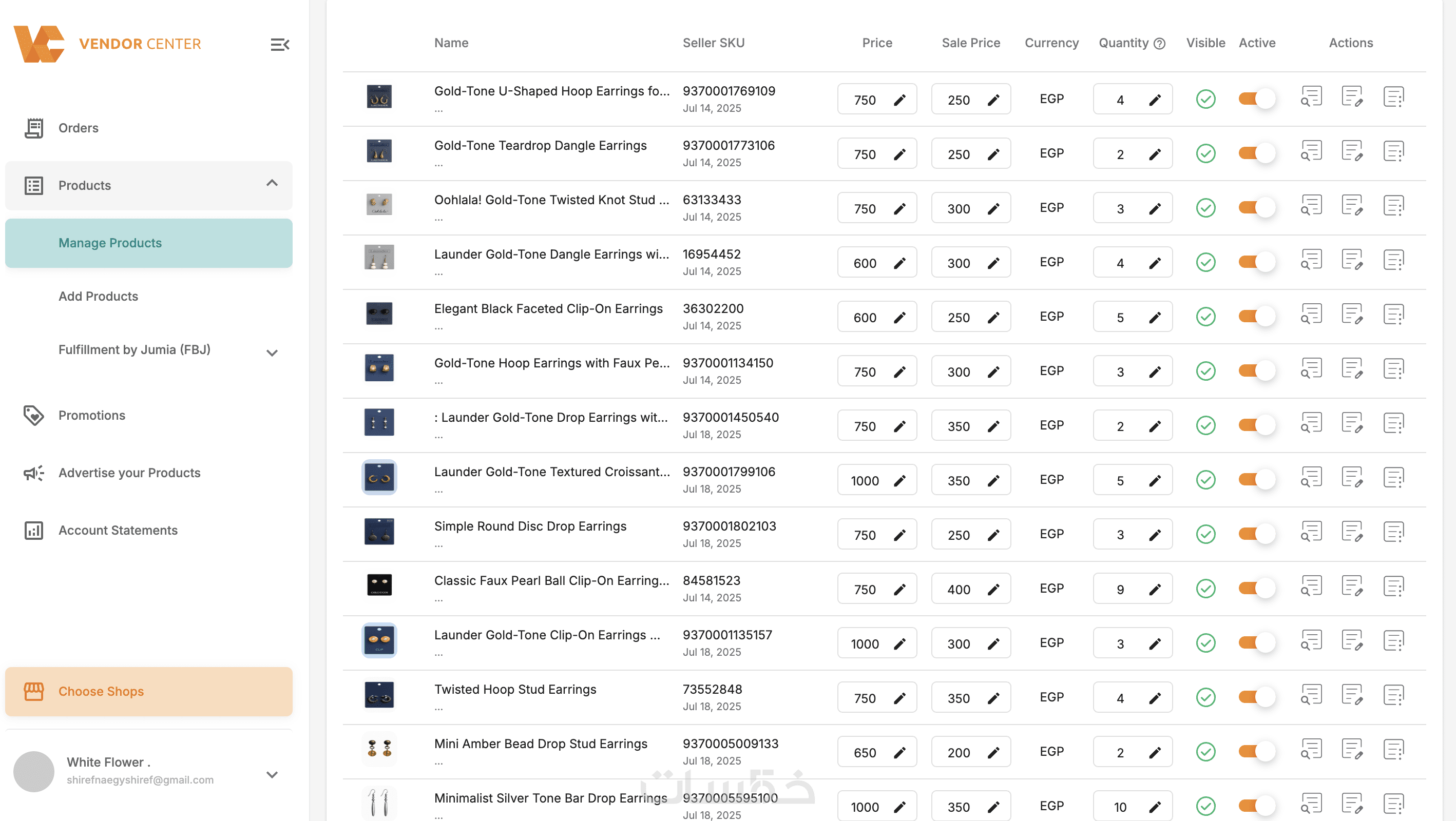1456x821 pixels.
Task: Click thumbnail of Launder Gold-Tone Clip-On Earrings
Action: coord(379,640)
